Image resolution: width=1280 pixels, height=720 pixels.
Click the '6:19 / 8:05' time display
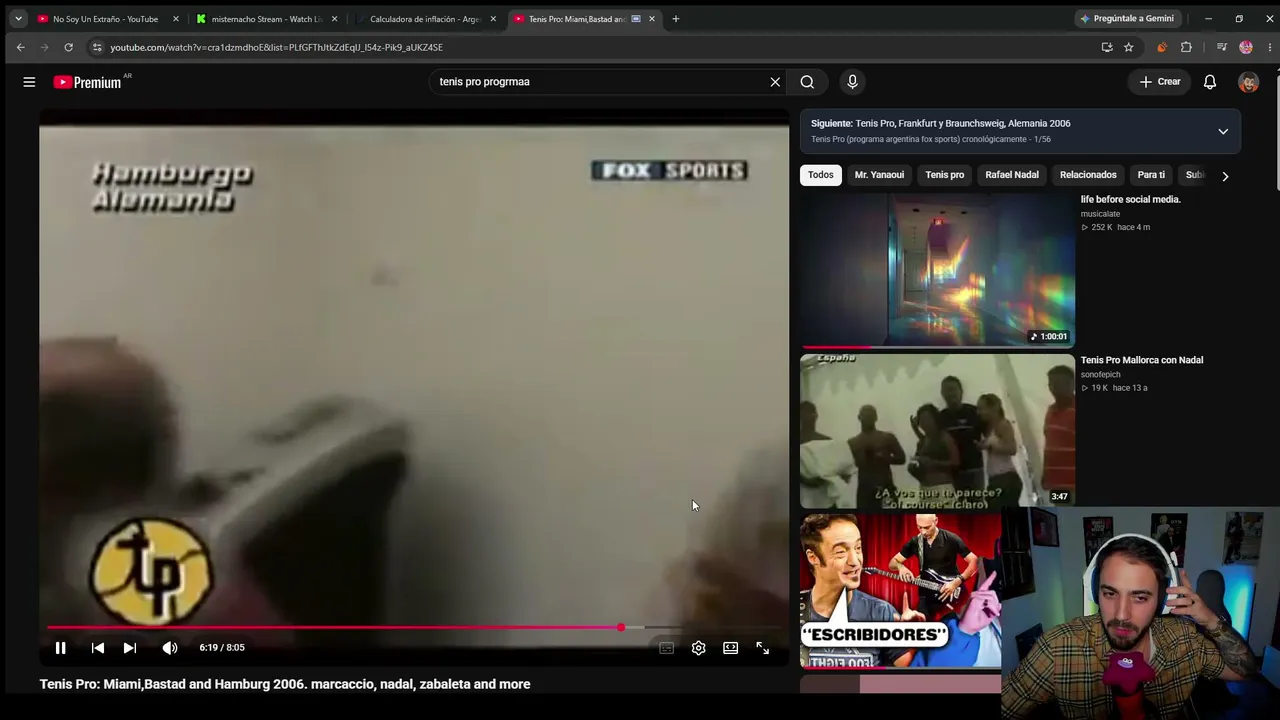(222, 648)
